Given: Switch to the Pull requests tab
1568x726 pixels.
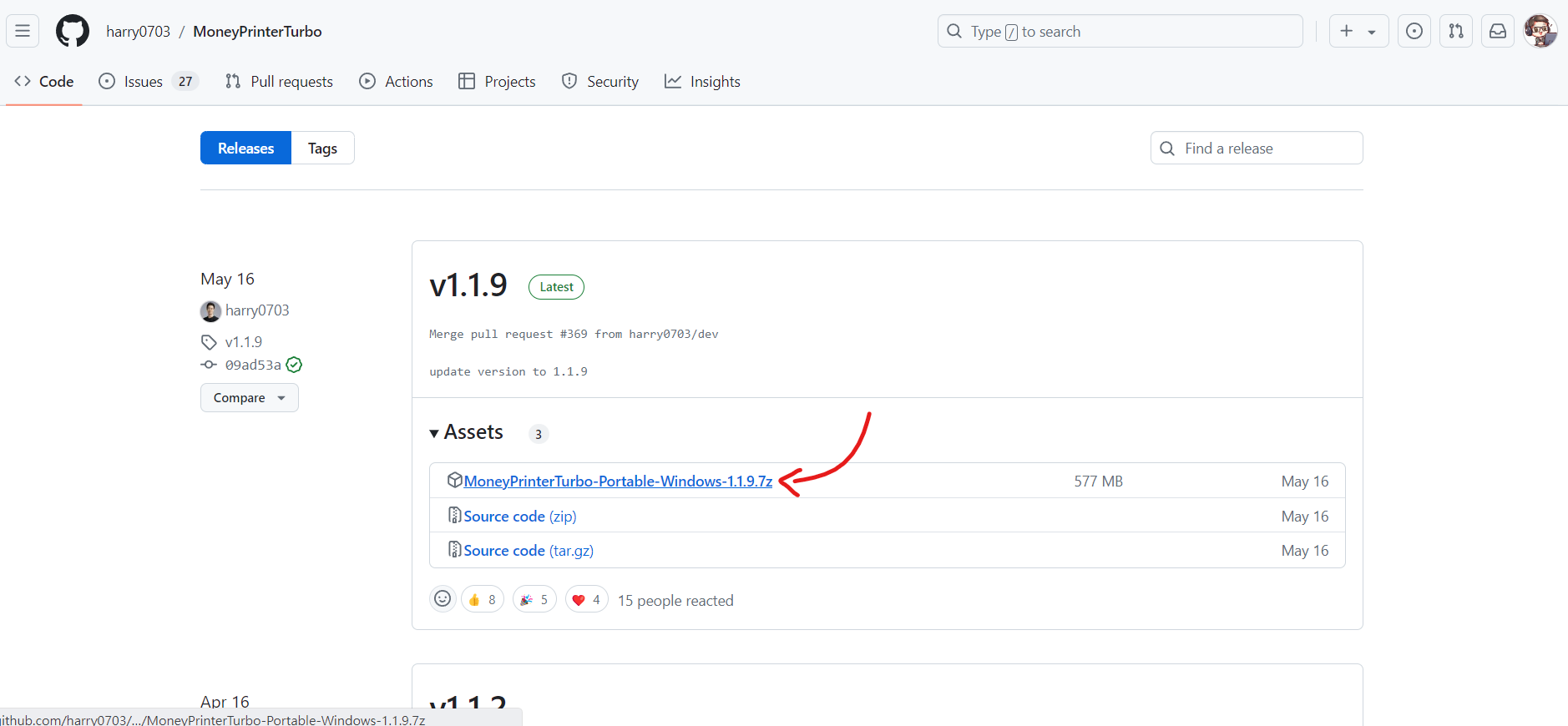Looking at the screenshot, I should [x=279, y=81].
